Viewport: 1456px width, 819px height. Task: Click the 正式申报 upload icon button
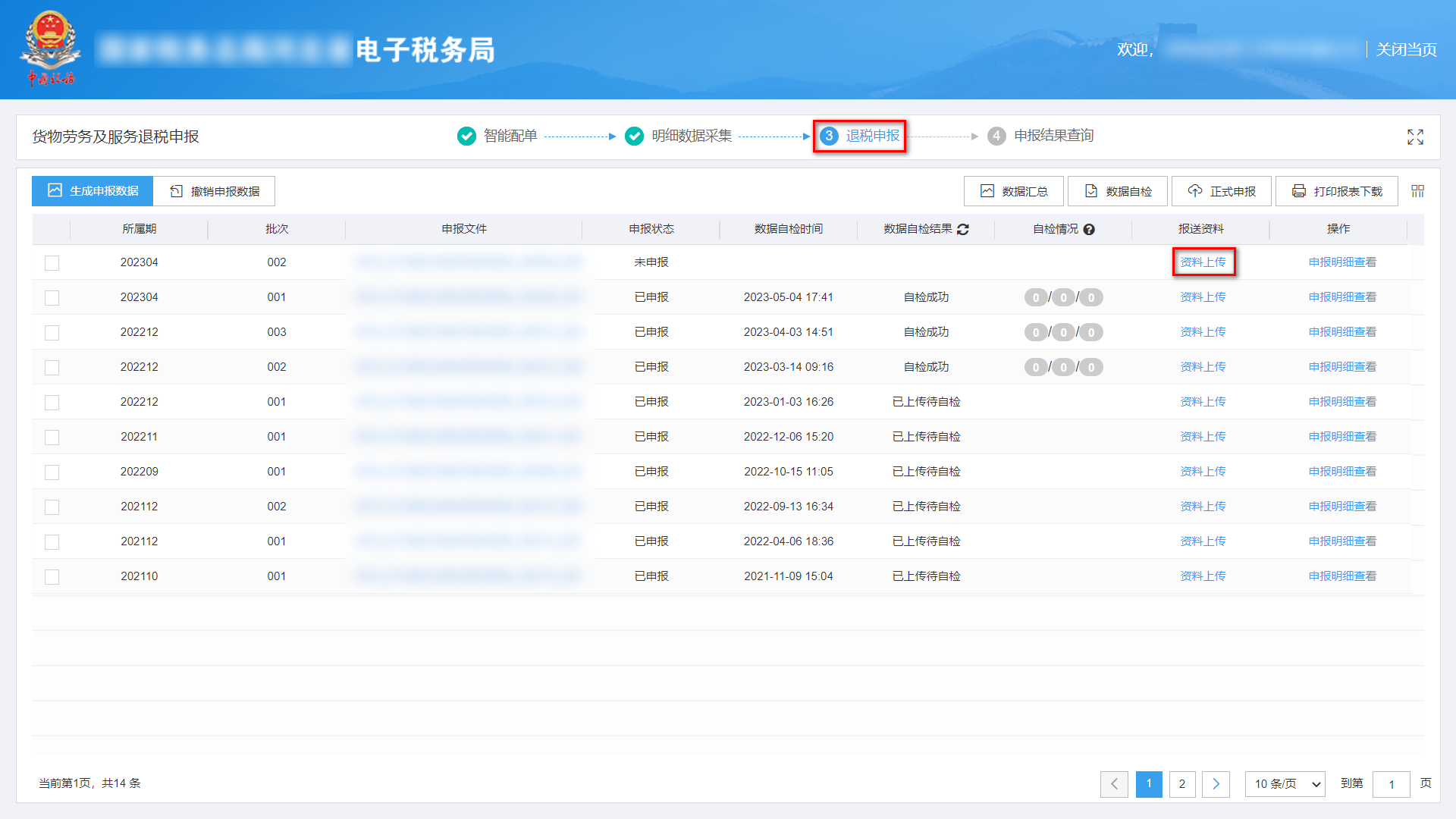1192,191
